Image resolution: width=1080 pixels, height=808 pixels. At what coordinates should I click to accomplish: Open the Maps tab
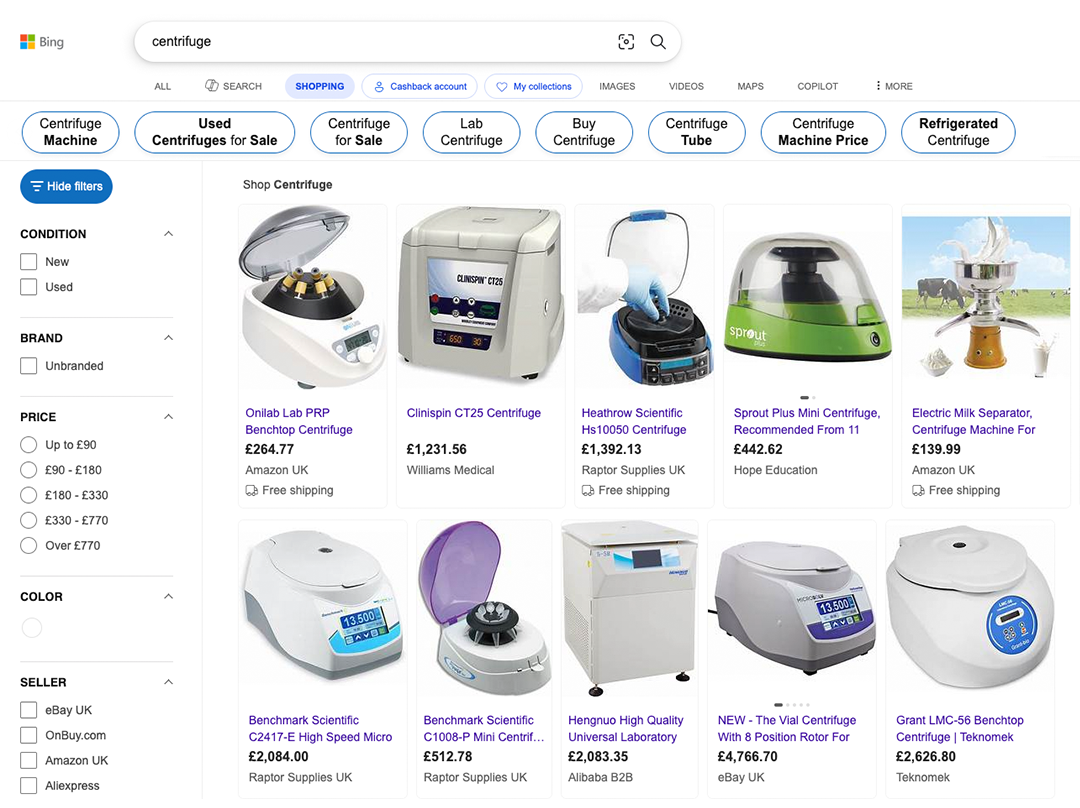tap(750, 86)
